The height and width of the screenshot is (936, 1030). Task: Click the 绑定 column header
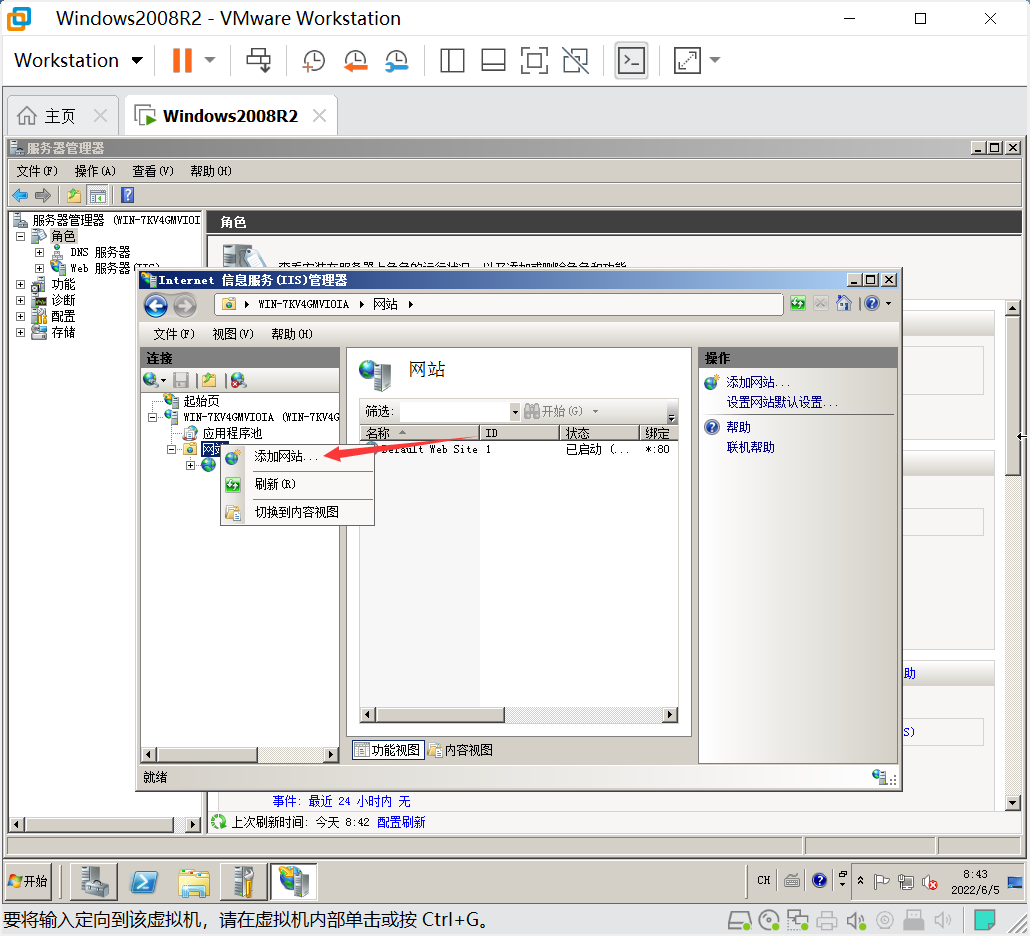658,433
